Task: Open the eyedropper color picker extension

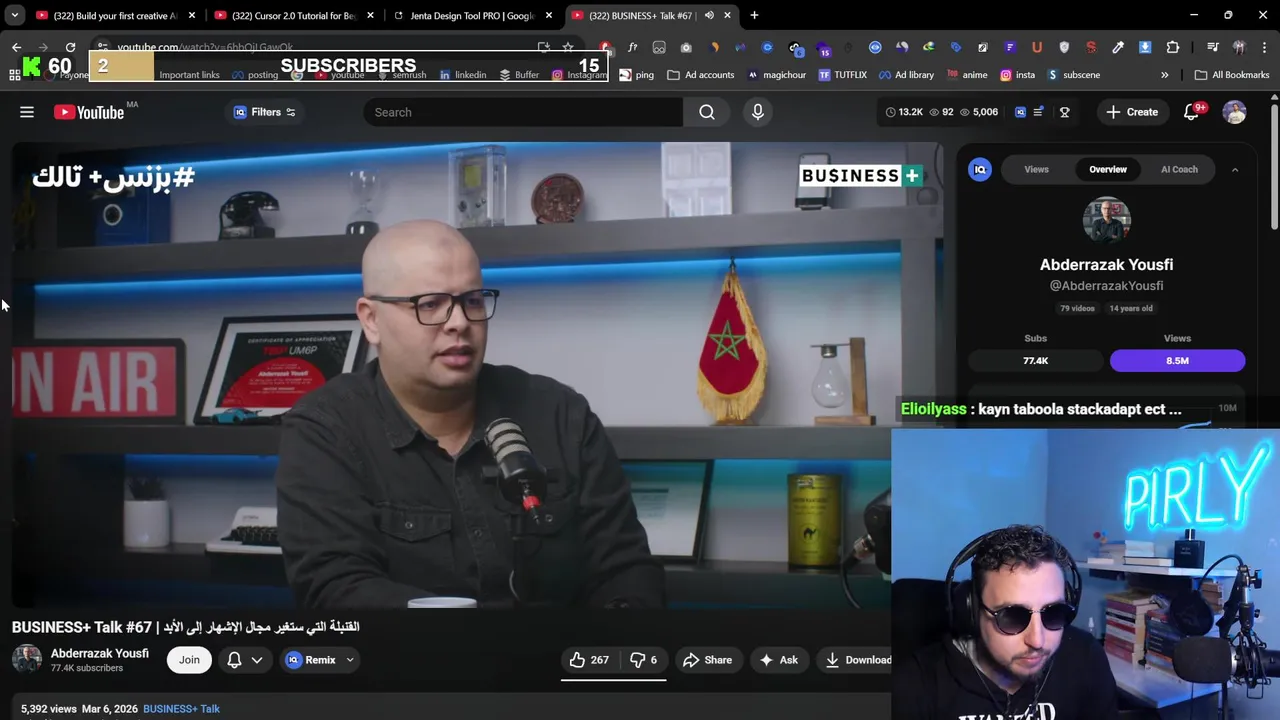Action: [1118, 47]
